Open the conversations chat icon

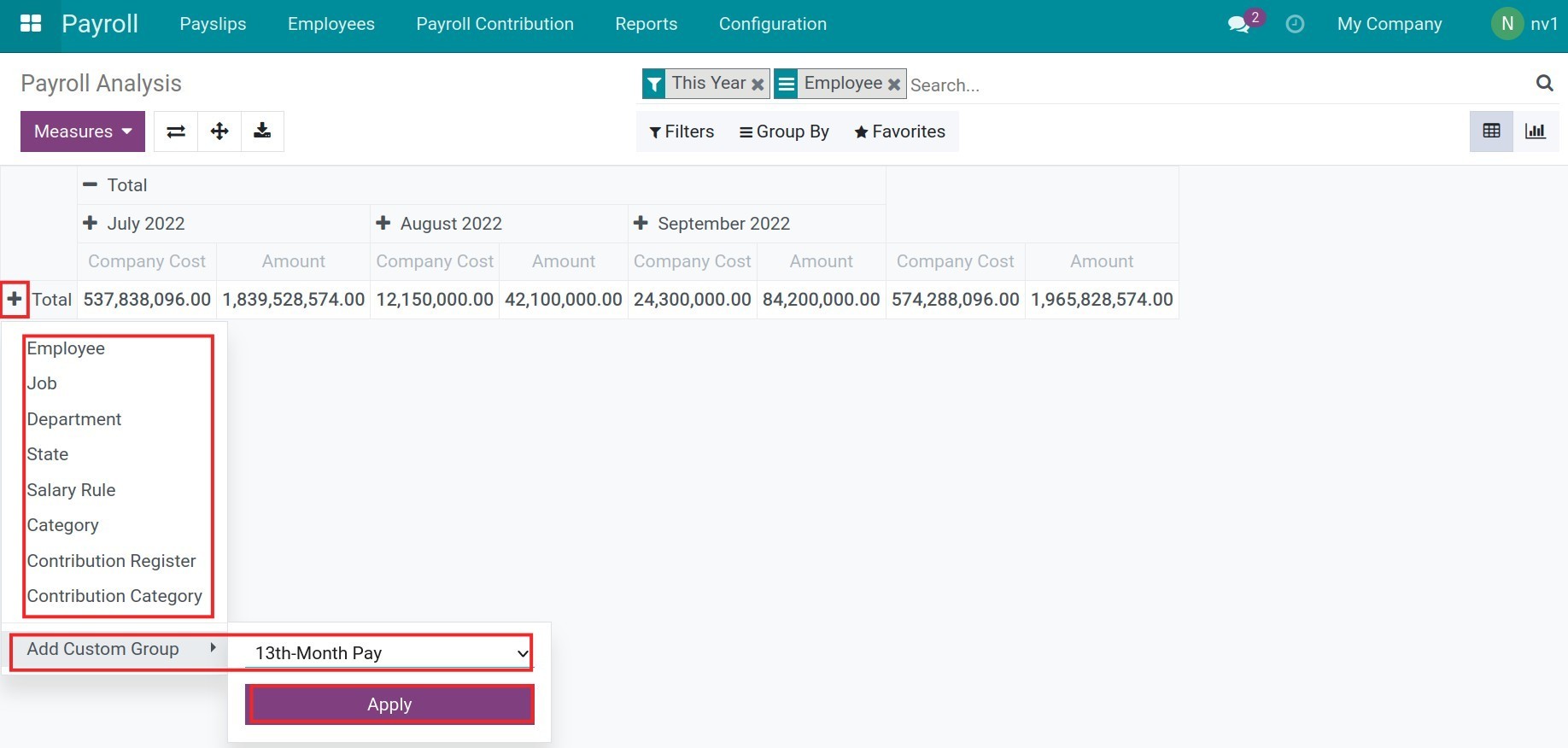[x=1239, y=24]
